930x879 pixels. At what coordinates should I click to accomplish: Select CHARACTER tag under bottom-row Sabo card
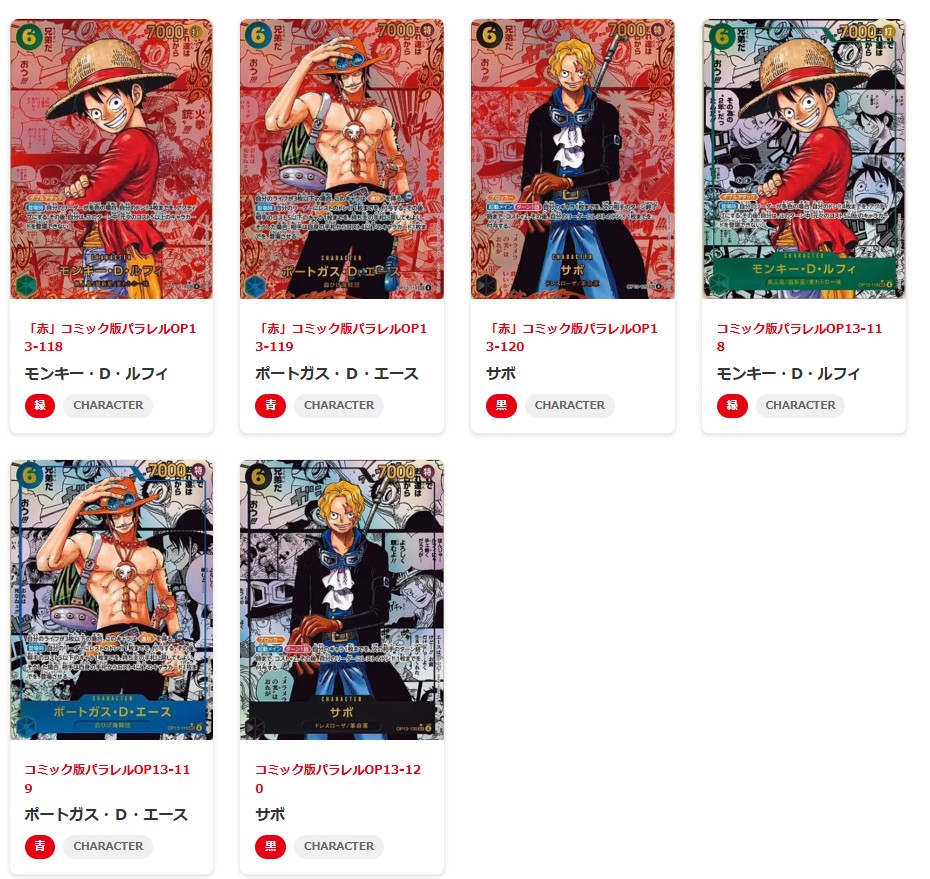339,846
